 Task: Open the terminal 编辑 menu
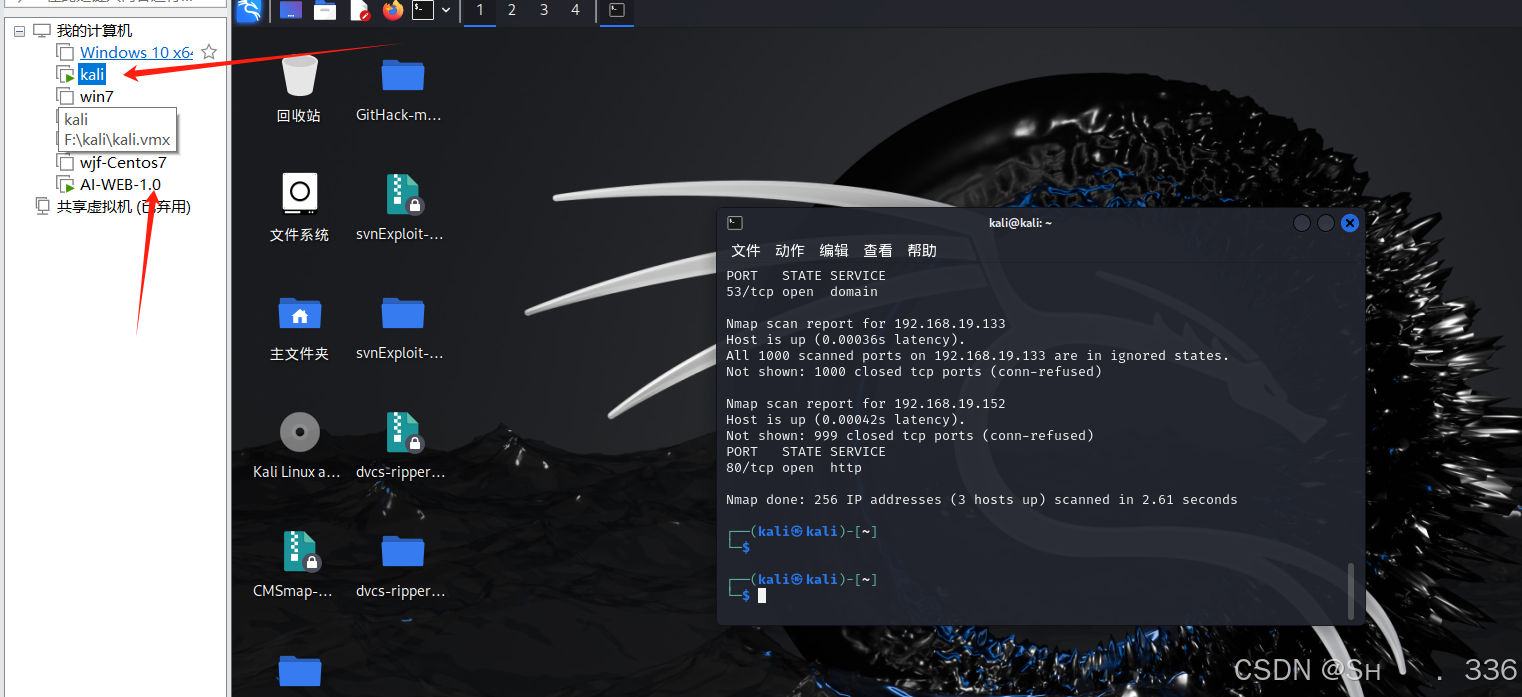[834, 251]
